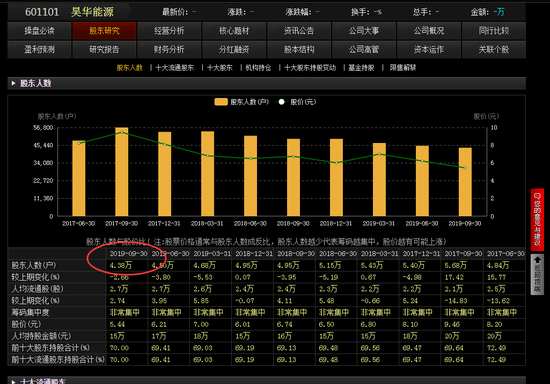Click the stock code 601101

[42, 12]
